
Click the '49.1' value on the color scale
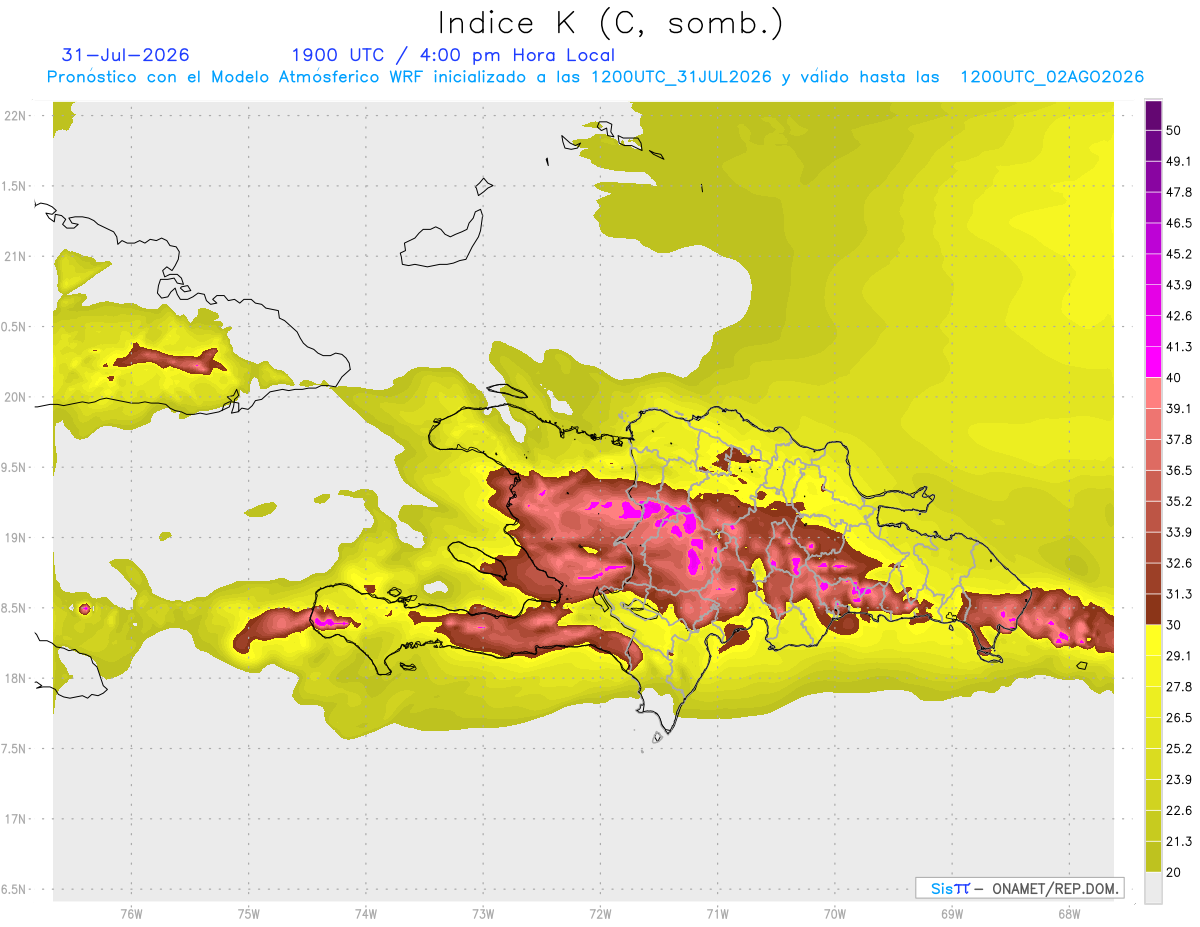point(1179,161)
